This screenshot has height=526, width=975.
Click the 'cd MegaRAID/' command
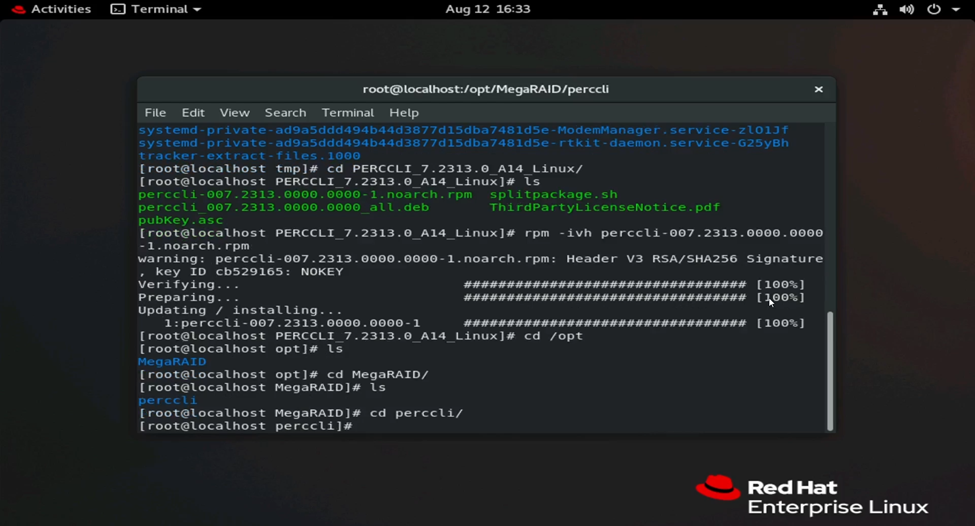coord(377,374)
